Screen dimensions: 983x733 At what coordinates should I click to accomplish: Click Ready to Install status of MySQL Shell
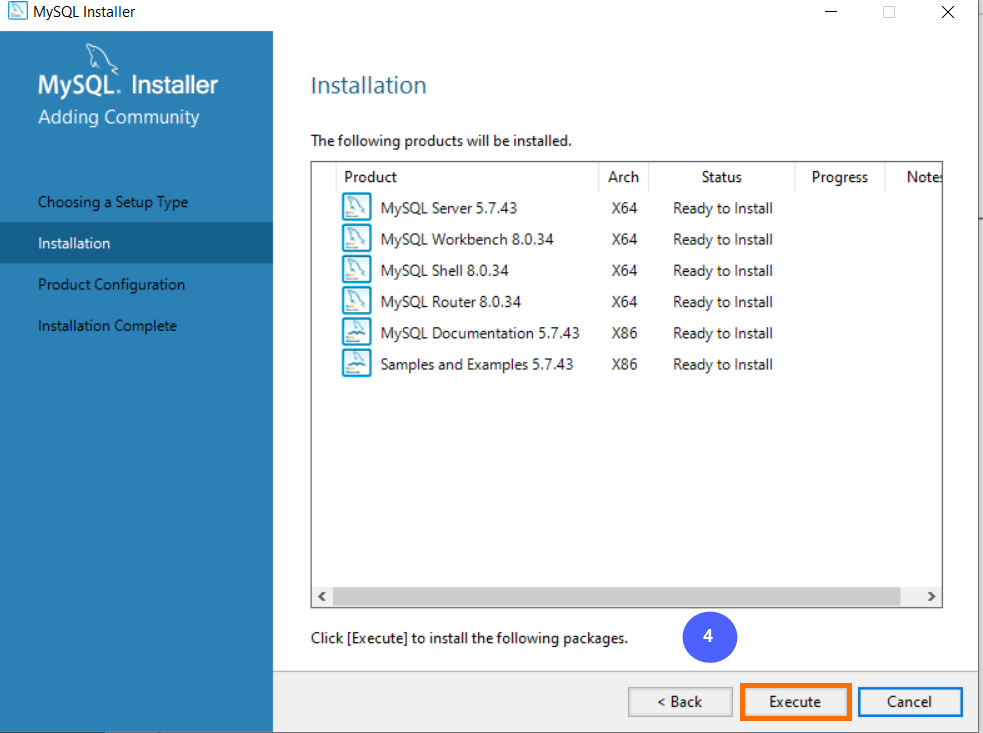coord(723,271)
